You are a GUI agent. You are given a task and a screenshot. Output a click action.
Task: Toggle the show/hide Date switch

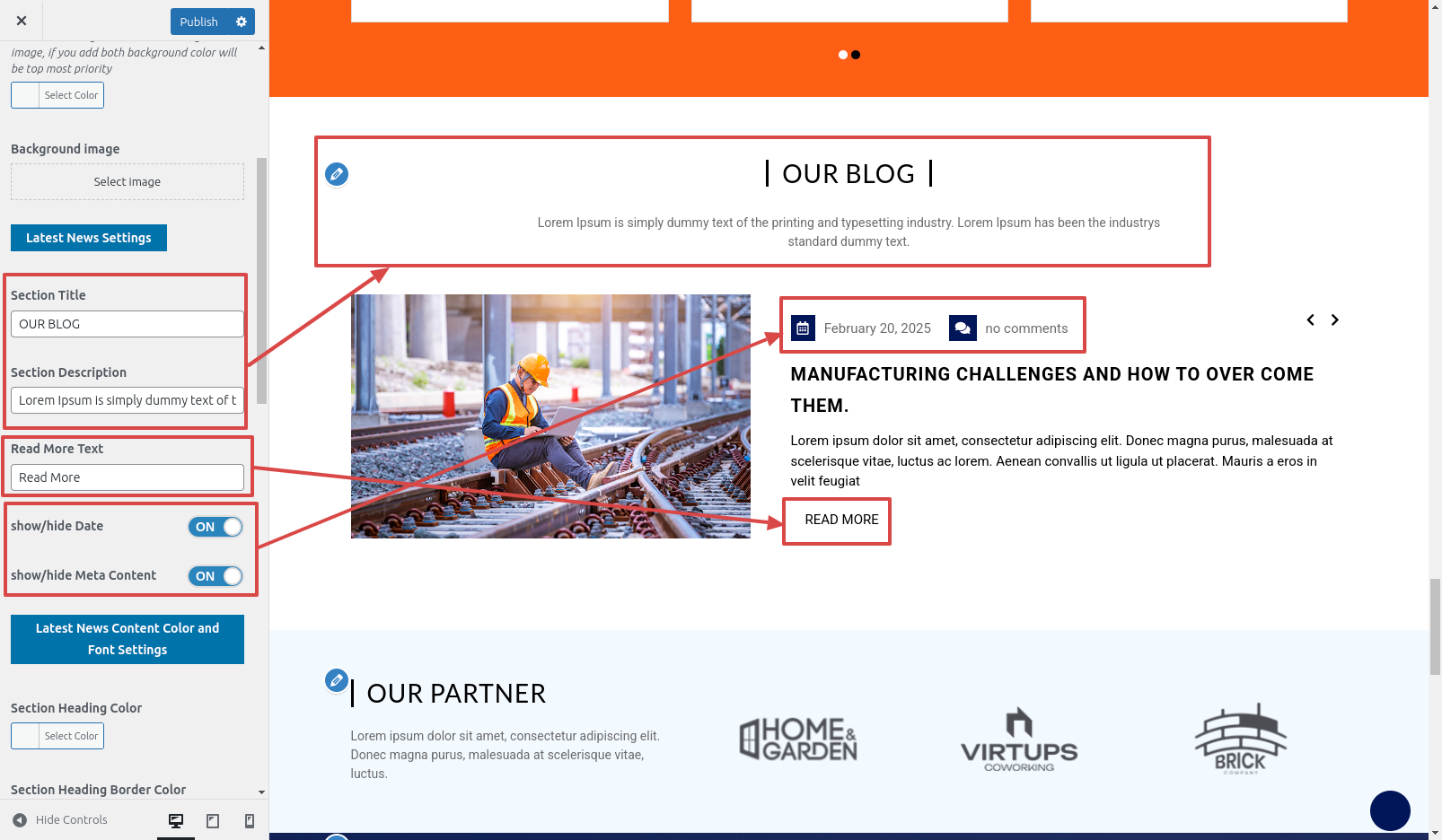[x=215, y=527]
